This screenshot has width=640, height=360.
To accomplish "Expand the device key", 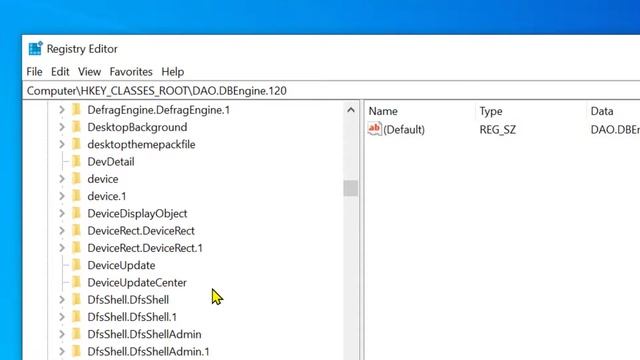I will pyautogui.click(x=62, y=179).
